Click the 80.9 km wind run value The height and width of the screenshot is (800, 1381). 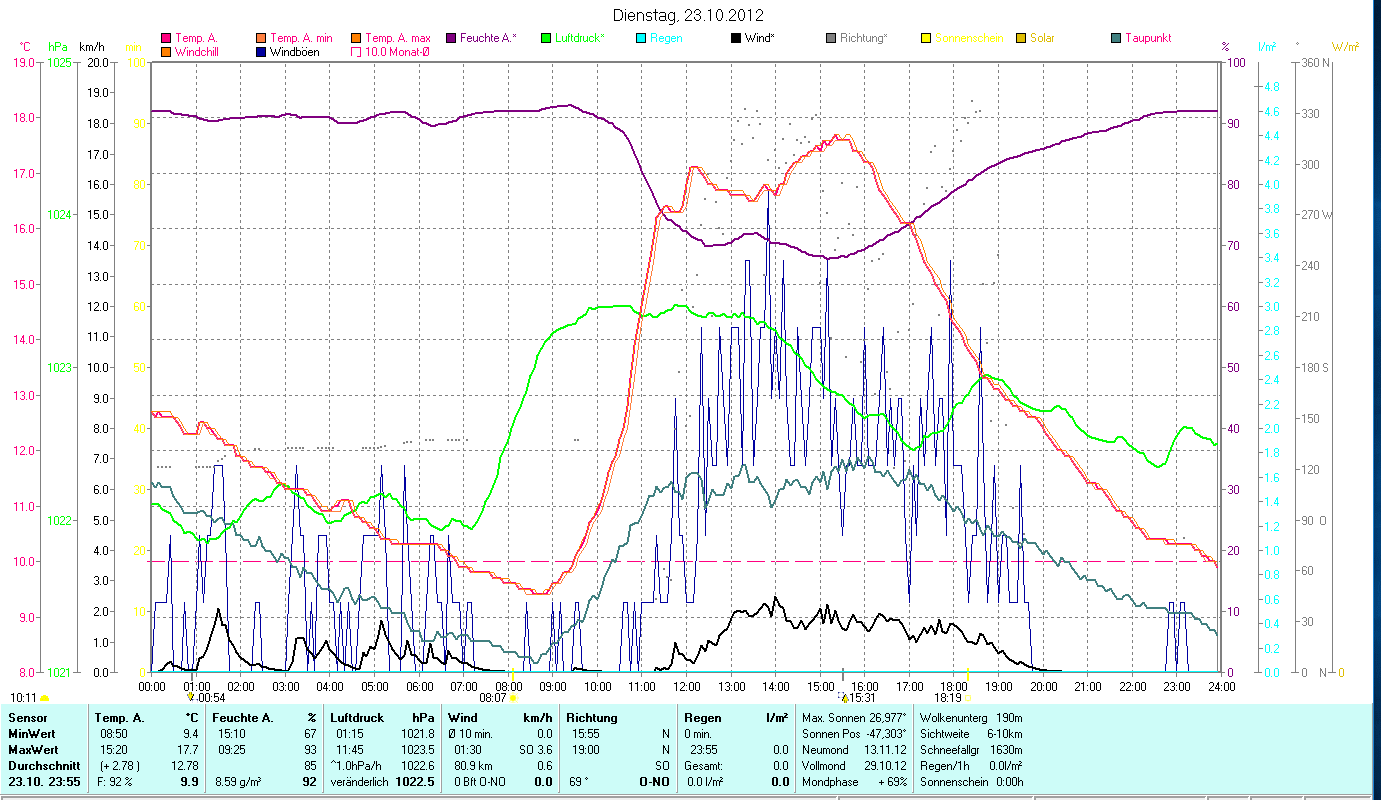pos(473,766)
